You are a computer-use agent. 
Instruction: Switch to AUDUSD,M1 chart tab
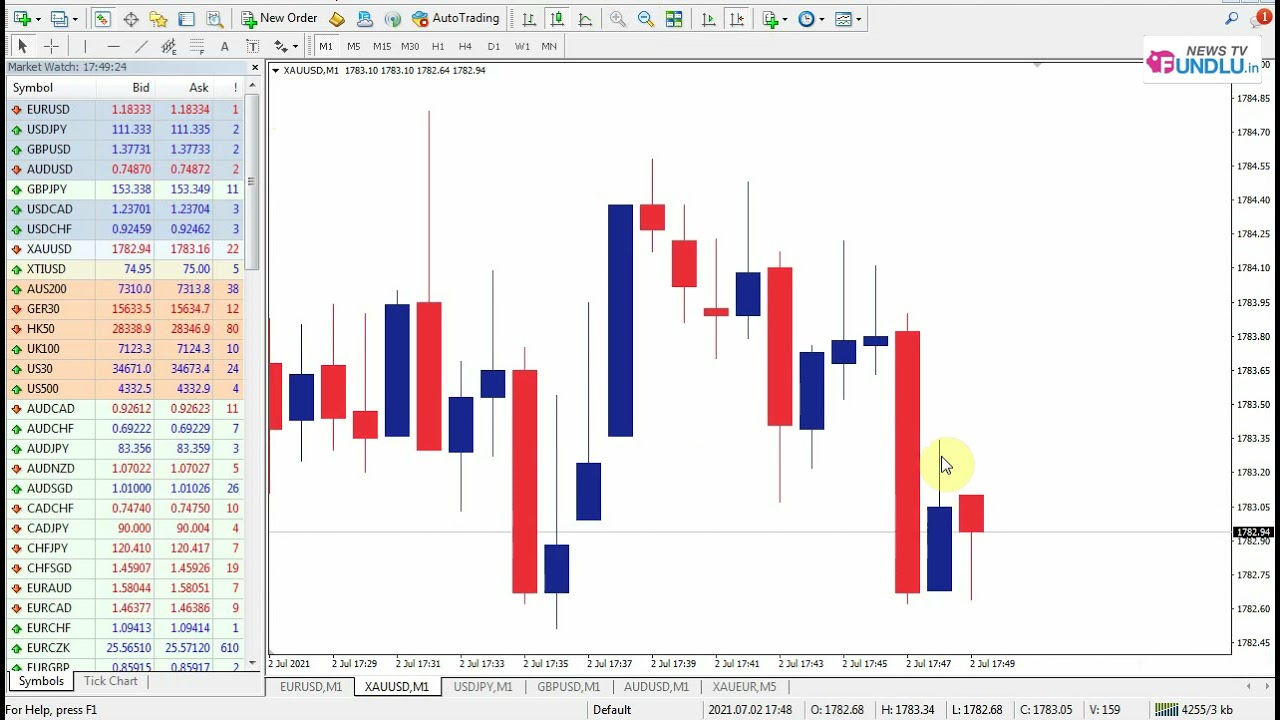(657, 687)
